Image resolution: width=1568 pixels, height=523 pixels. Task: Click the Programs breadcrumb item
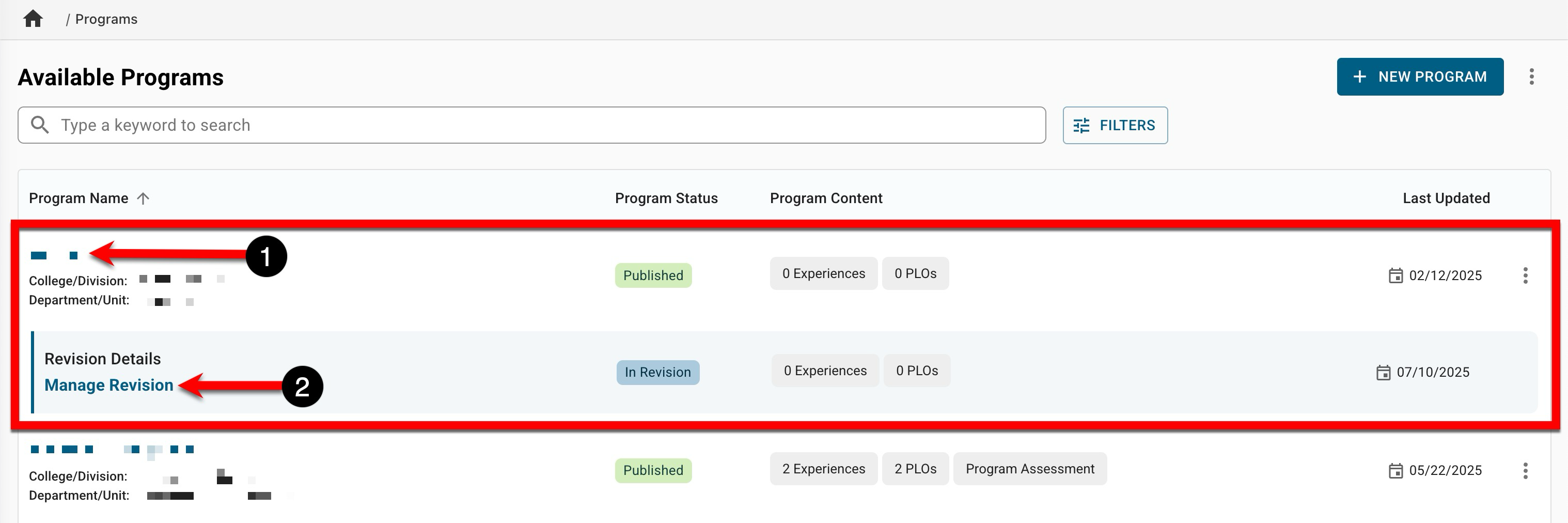click(x=106, y=19)
